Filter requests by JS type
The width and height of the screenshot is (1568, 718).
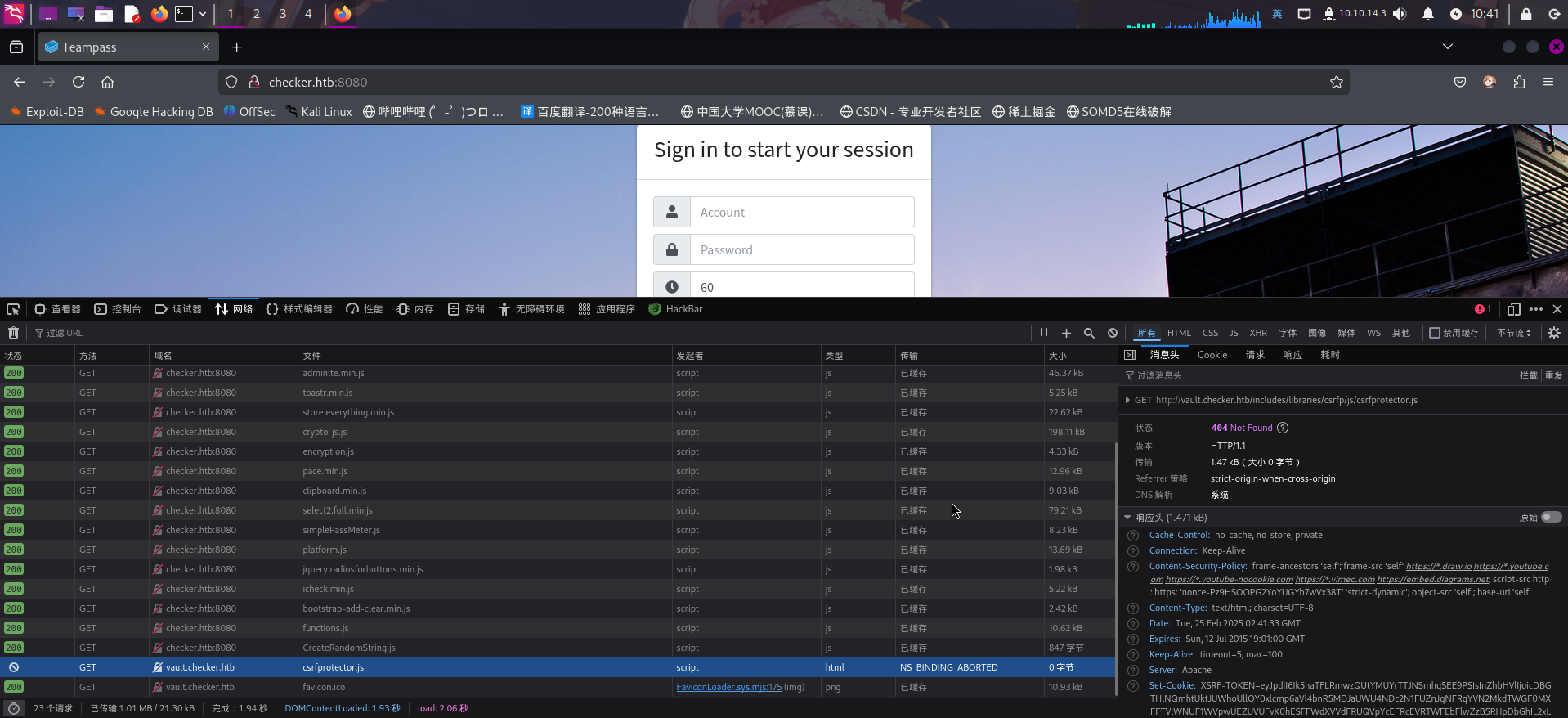[1234, 333]
